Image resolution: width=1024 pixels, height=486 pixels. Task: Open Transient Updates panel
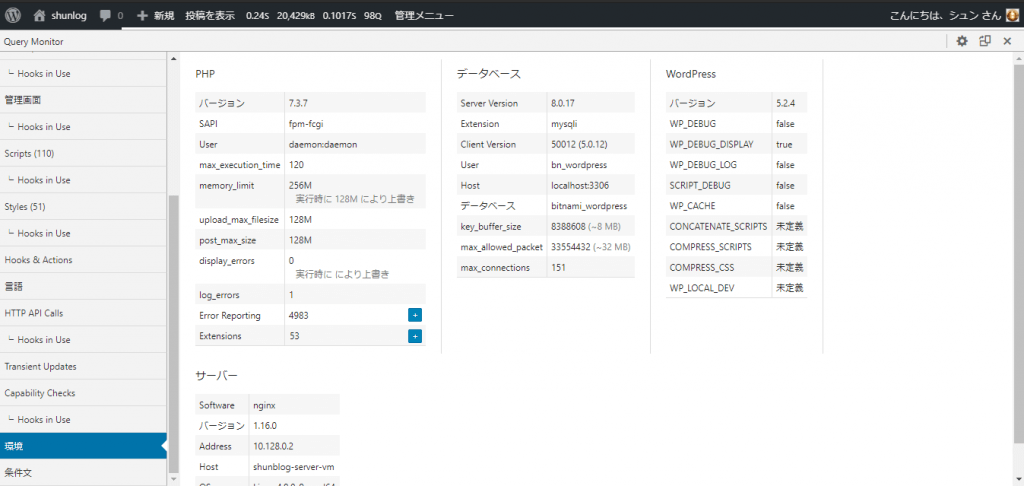point(84,366)
